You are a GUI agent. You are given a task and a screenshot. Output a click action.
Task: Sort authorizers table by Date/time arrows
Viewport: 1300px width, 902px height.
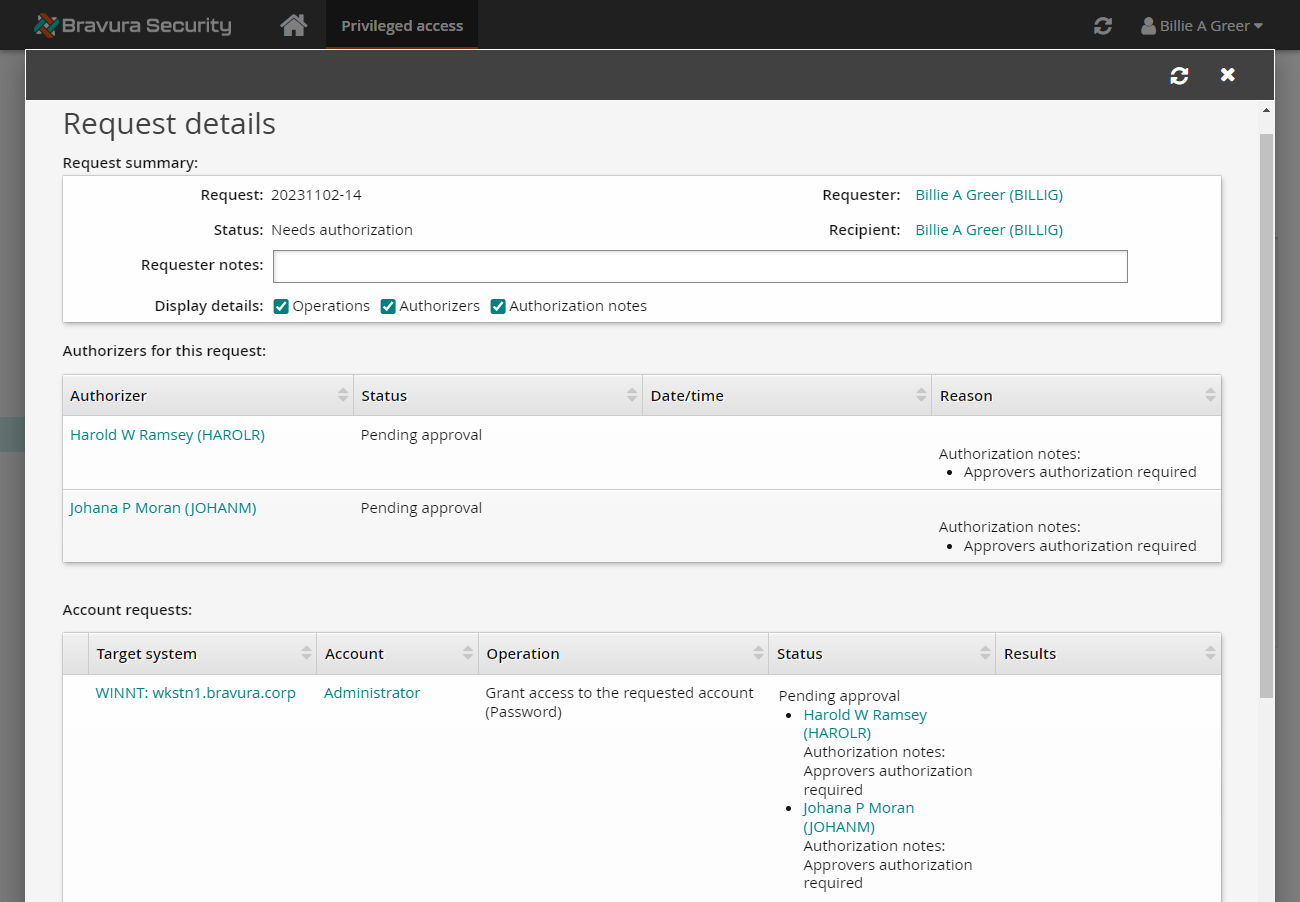[921, 396]
